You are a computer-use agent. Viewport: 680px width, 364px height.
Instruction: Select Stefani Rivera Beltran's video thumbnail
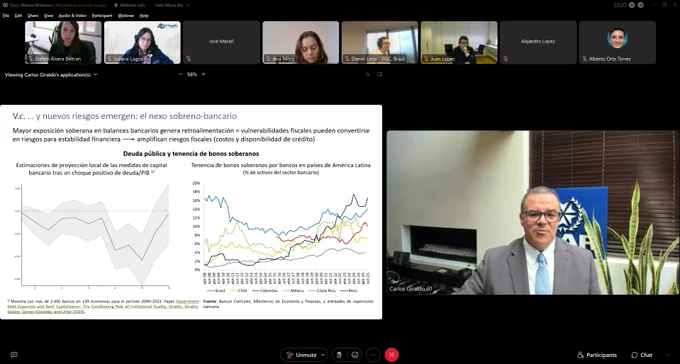63,43
